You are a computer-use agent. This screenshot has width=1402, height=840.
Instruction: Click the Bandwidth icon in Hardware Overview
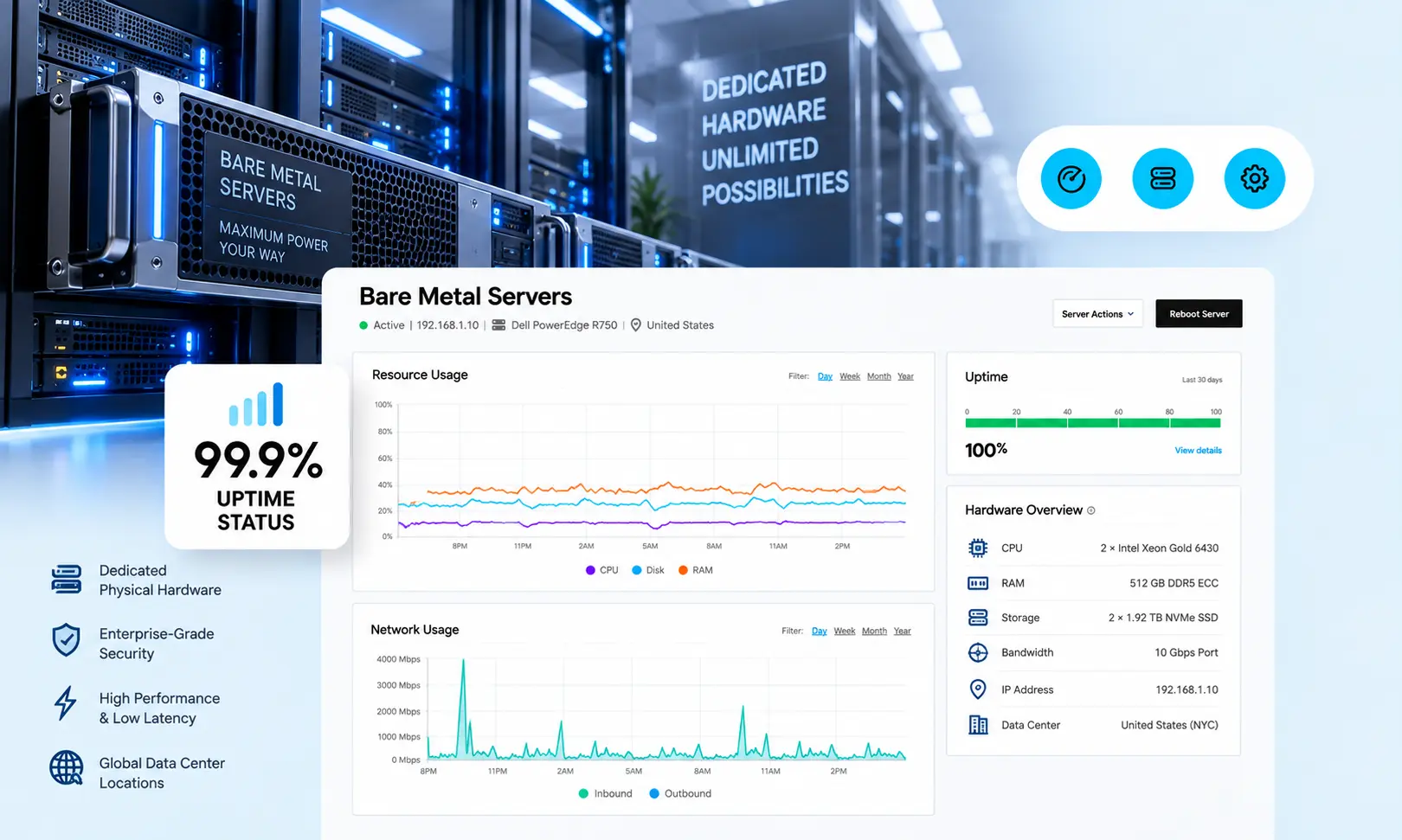pyautogui.click(x=978, y=652)
